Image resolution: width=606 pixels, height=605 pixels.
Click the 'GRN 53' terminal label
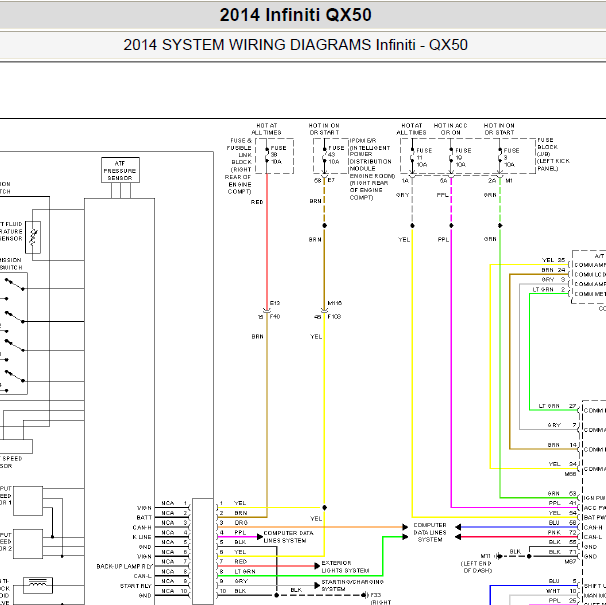(x=562, y=493)
